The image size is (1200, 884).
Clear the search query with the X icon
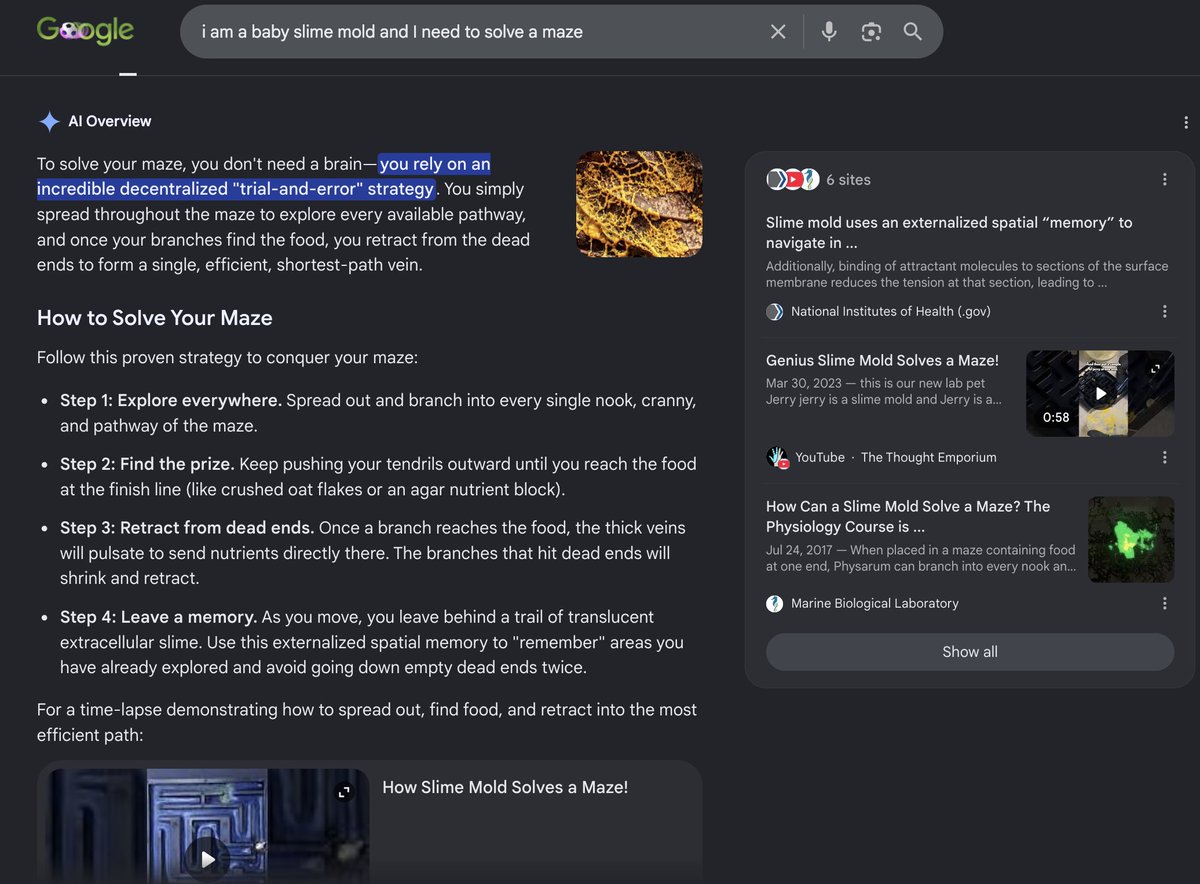(778, 32)
